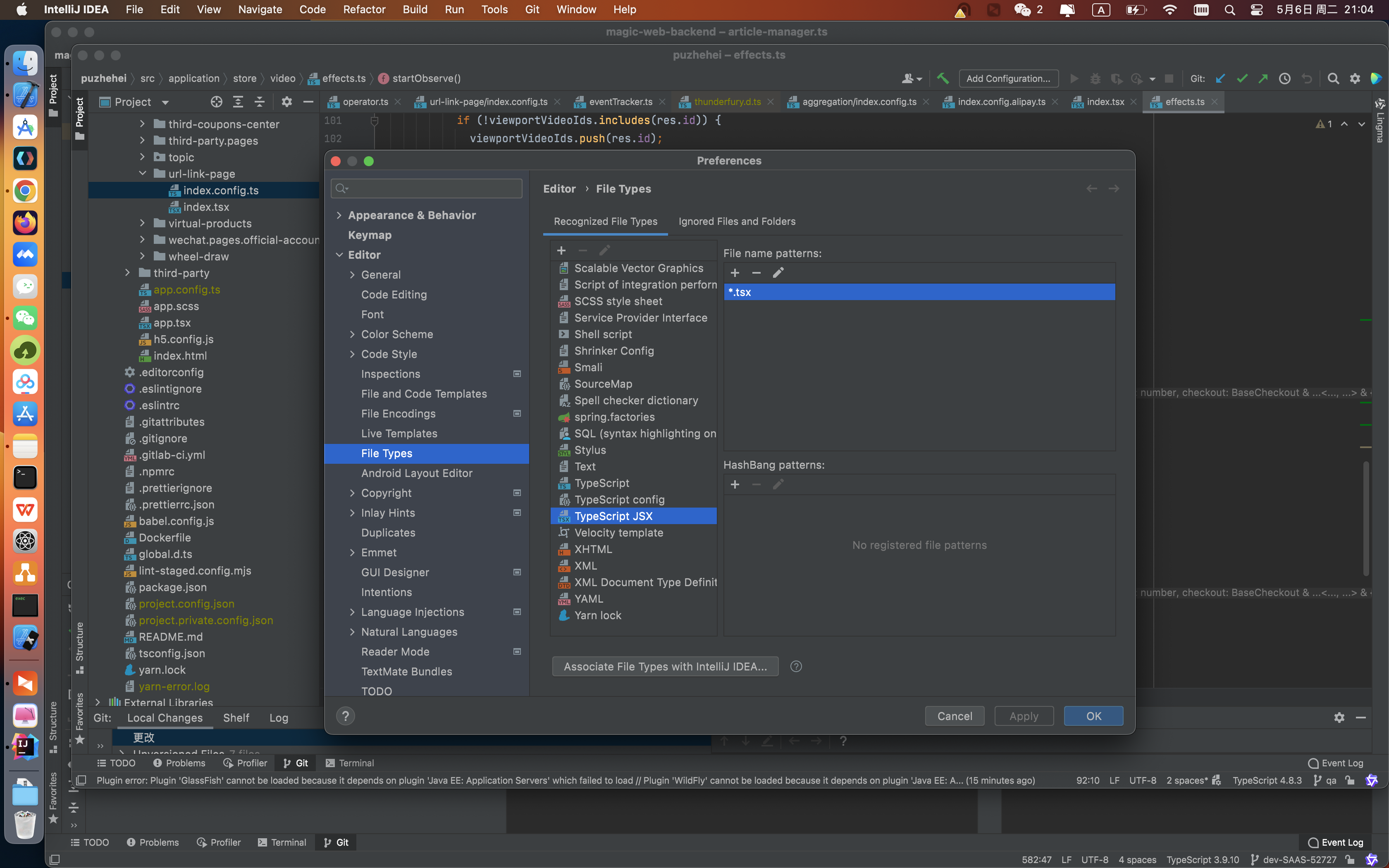Viewport: 1389px width, 868px height.
Task: Open the Project view dropdown
Action: coord(165,102)
